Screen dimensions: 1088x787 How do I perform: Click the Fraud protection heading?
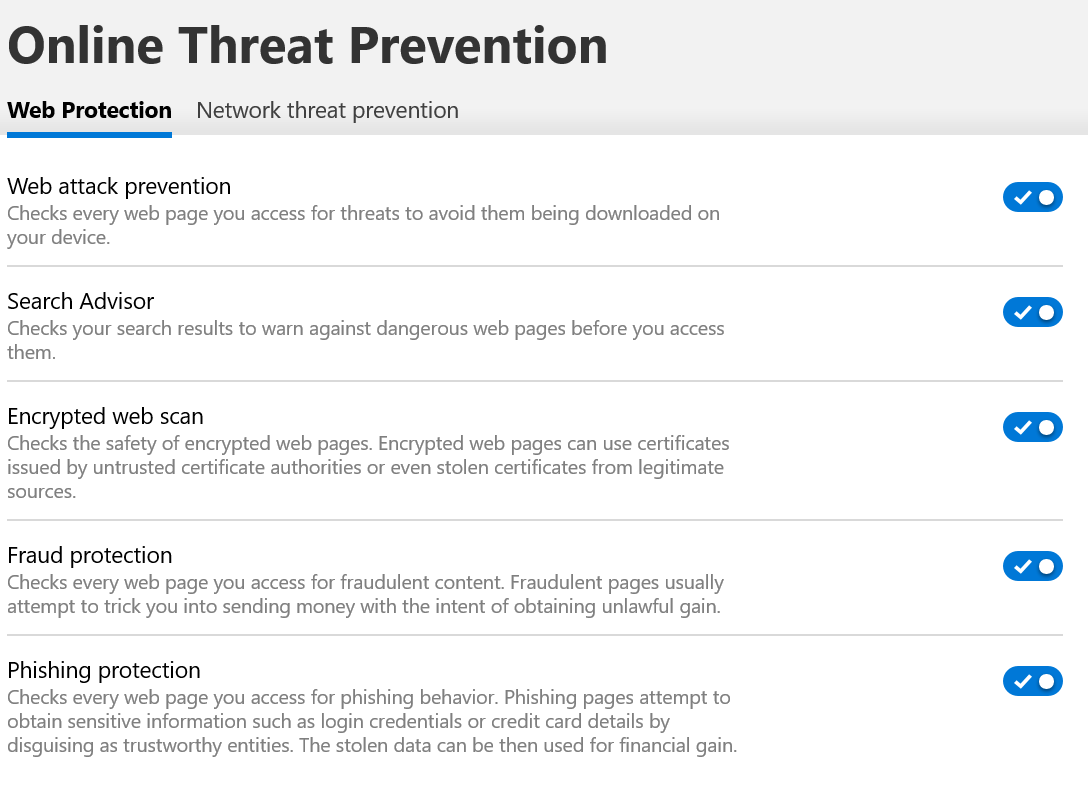pyautogui.click(x=90, y=555)
